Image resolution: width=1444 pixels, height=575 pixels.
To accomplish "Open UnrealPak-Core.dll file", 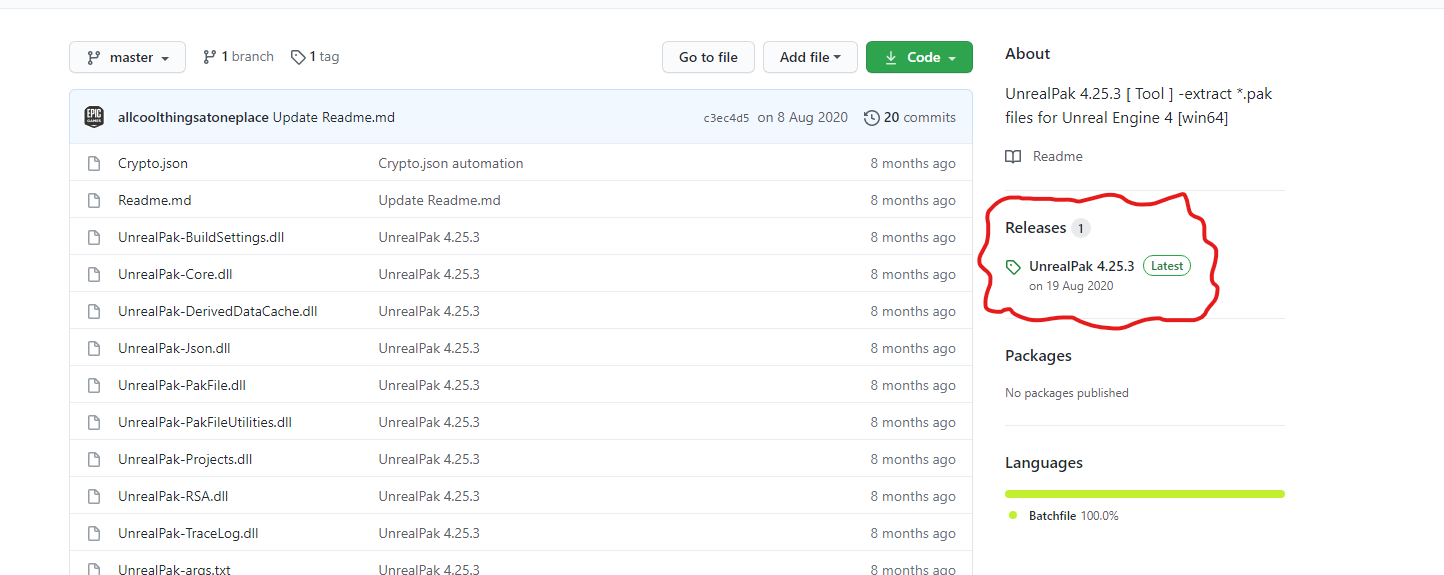I will [175, 274].
